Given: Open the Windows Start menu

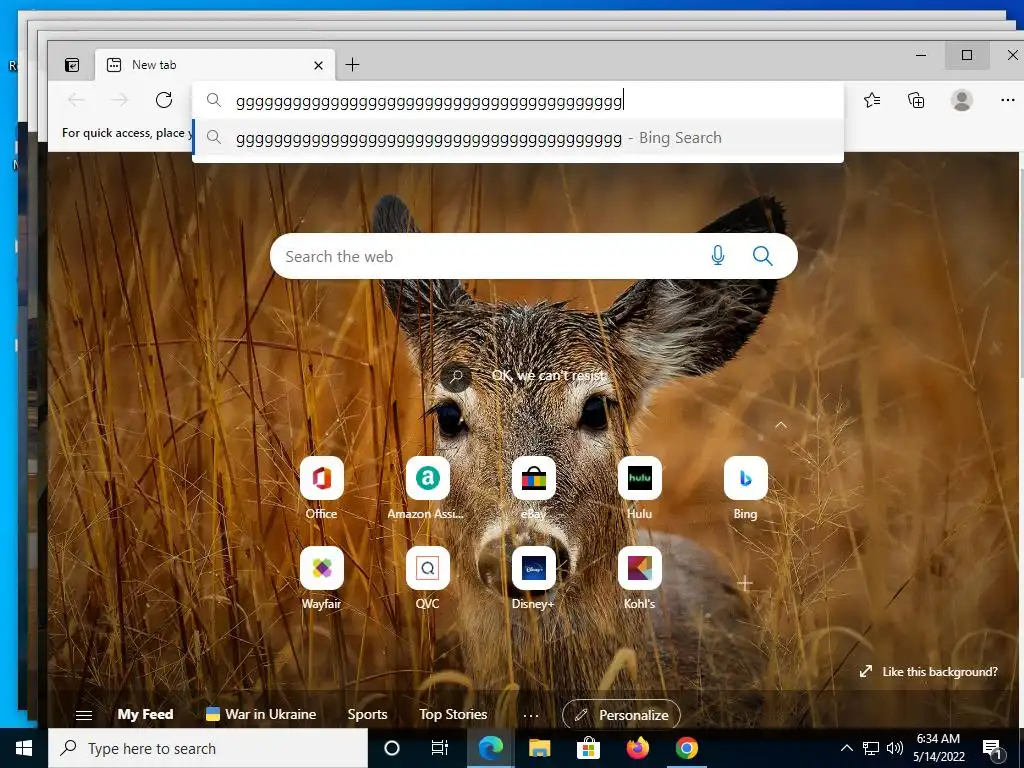Looking at the screenshot, I should [24, 748].
